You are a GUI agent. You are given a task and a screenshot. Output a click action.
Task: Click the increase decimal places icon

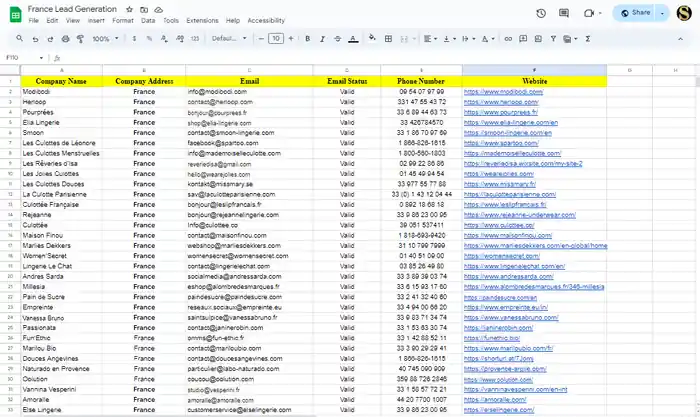pyautogui.click(x=180, y=39)
